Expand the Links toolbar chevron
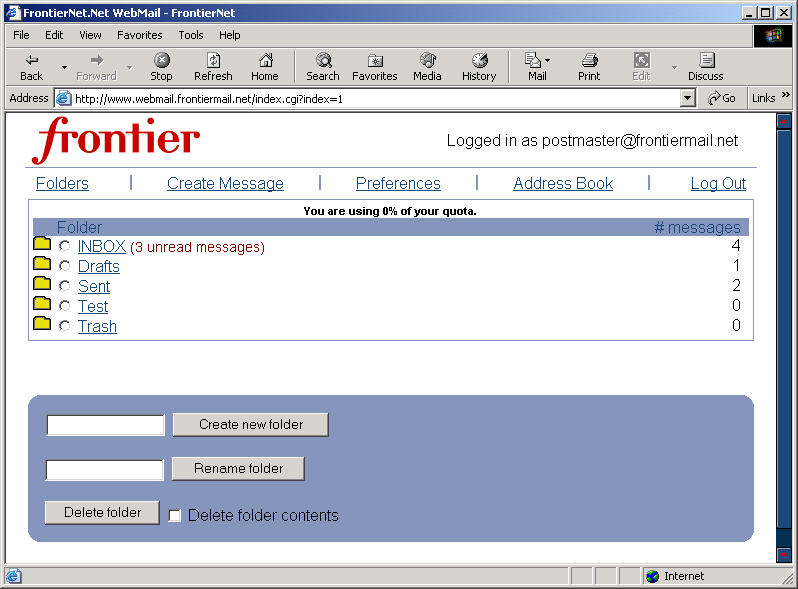 pyautogui.click(x=785, y=95)
